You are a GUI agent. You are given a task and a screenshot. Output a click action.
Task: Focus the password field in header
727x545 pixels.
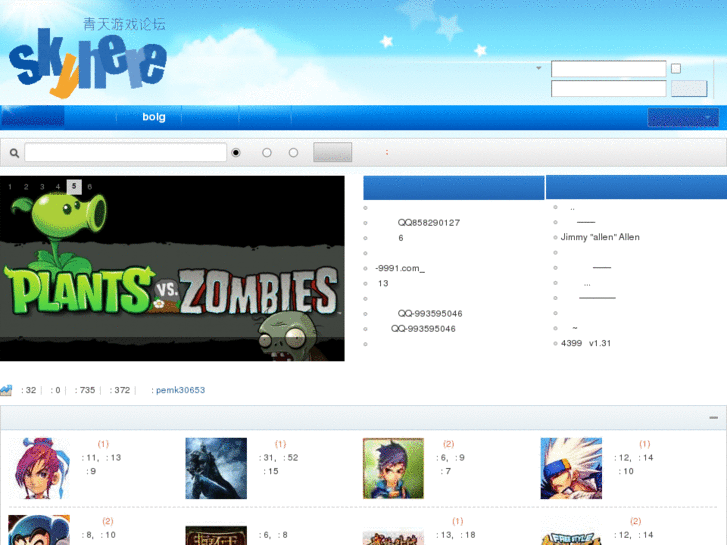[x=608, y=88]
